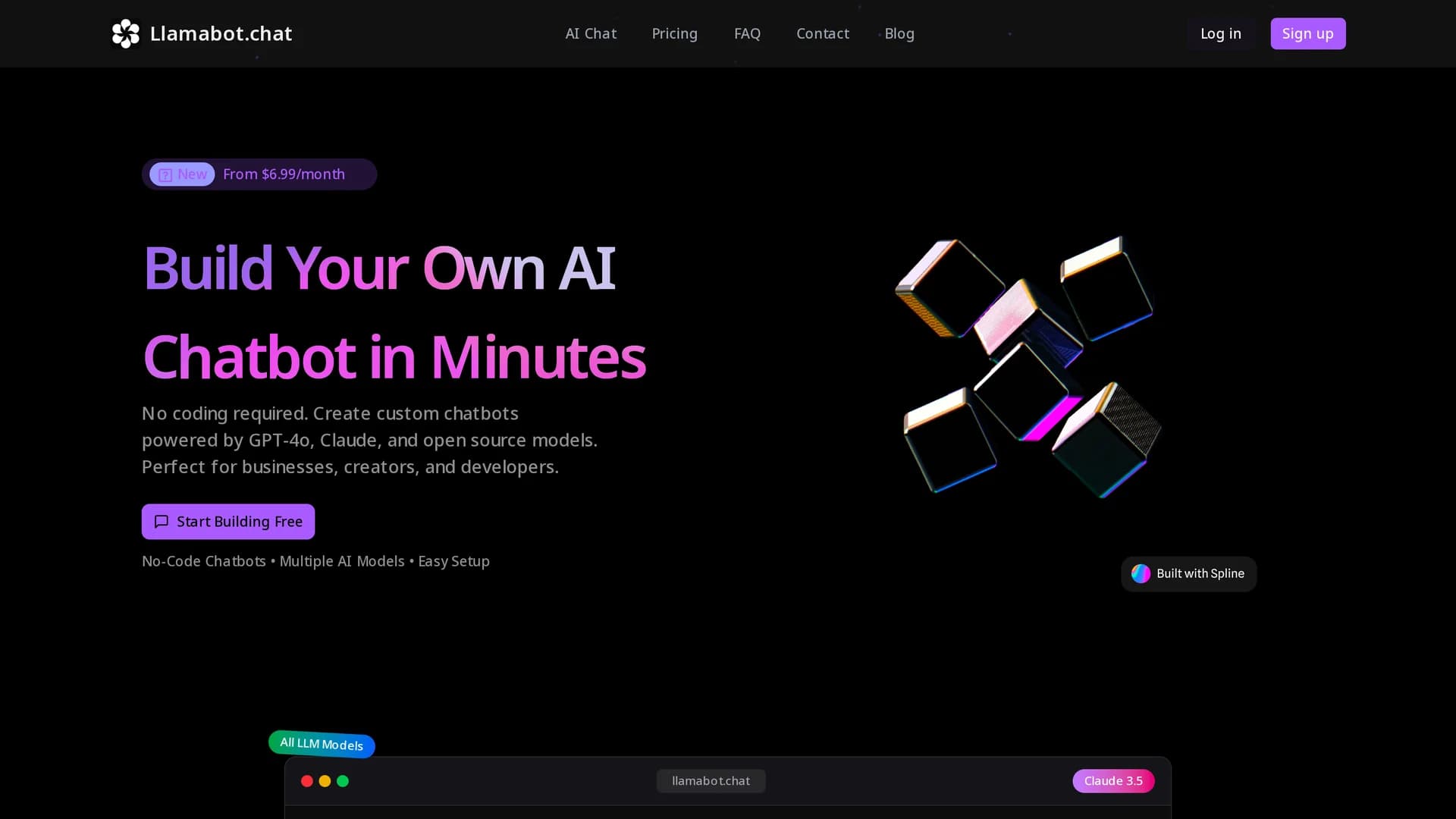Click the purple Sign up button

pos(1307,33)
